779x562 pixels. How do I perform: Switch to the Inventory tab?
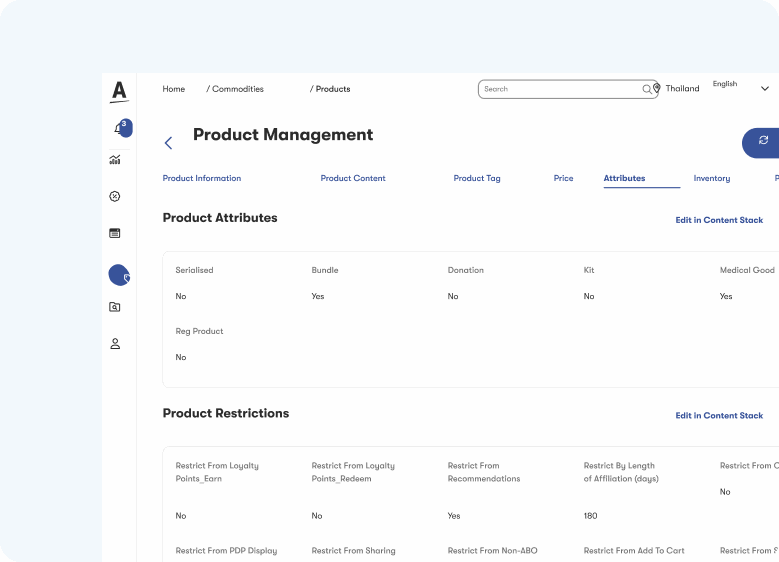tap(712, 178)
